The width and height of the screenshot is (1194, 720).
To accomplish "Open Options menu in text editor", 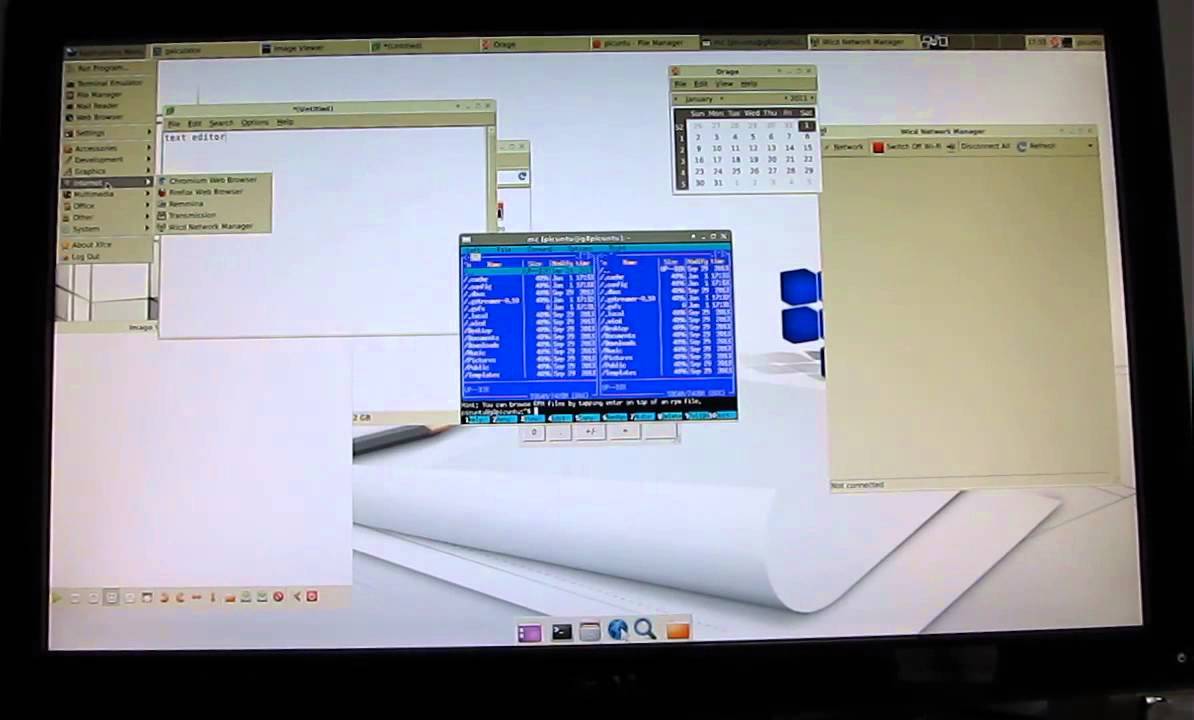I will point(255,123).
